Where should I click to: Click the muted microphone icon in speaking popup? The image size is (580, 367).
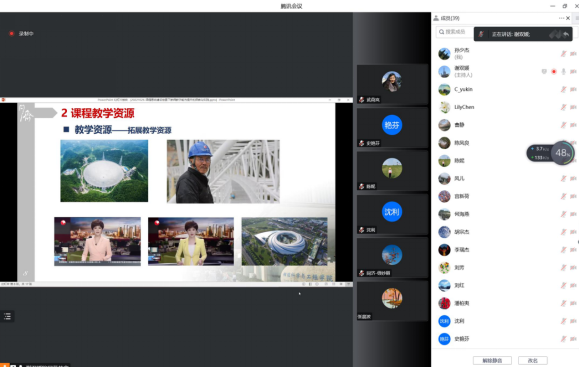point(481,34)
